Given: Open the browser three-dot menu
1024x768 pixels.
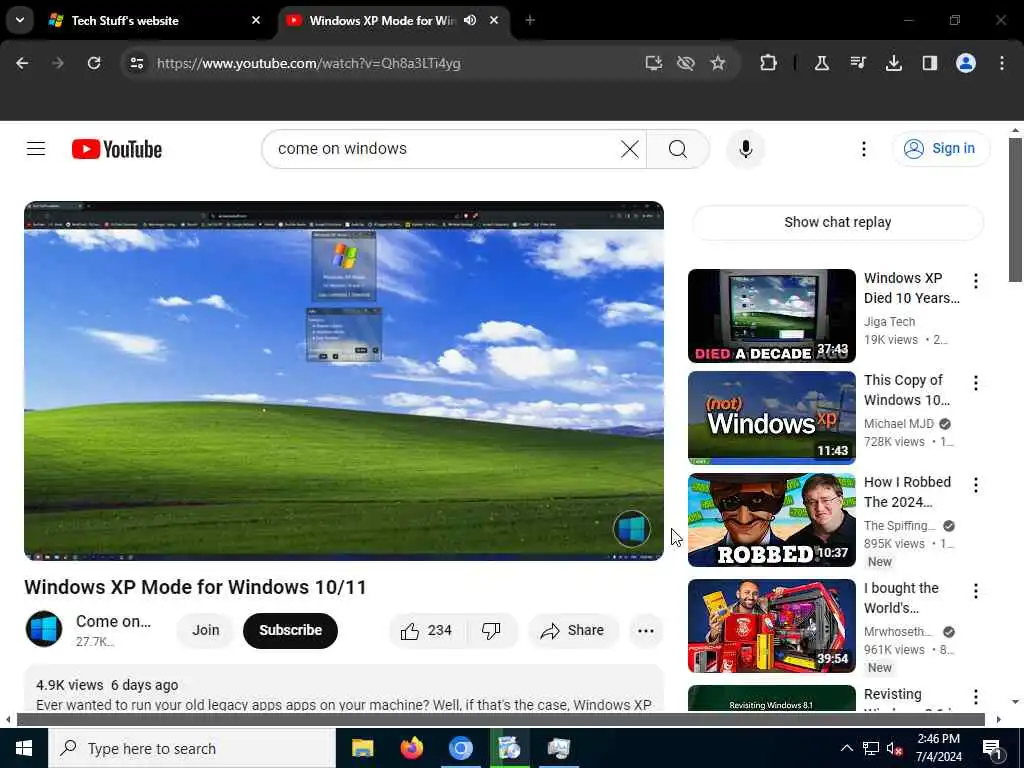Looking at the screenshot, I should point(1002,63).
